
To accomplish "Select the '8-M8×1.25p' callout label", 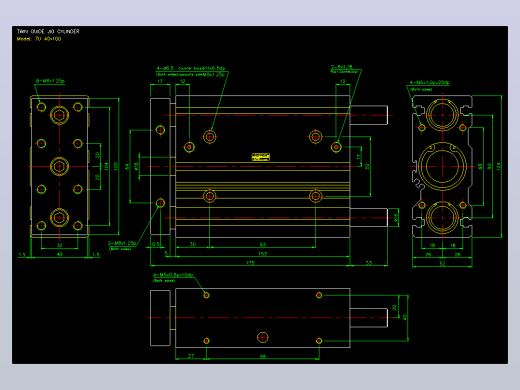I will click(50, 81).
